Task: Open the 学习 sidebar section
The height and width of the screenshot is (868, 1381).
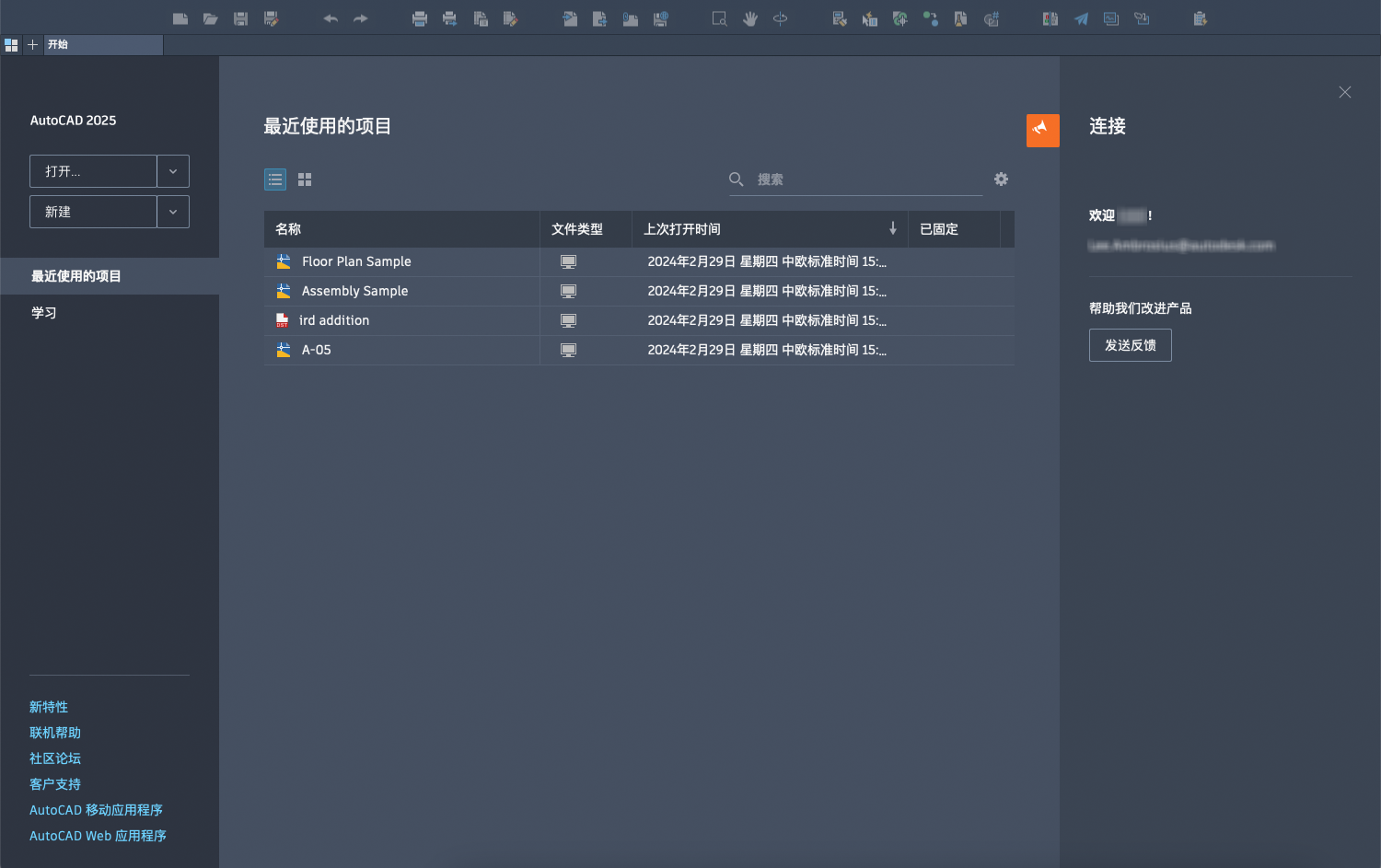Action: point(110,313)
